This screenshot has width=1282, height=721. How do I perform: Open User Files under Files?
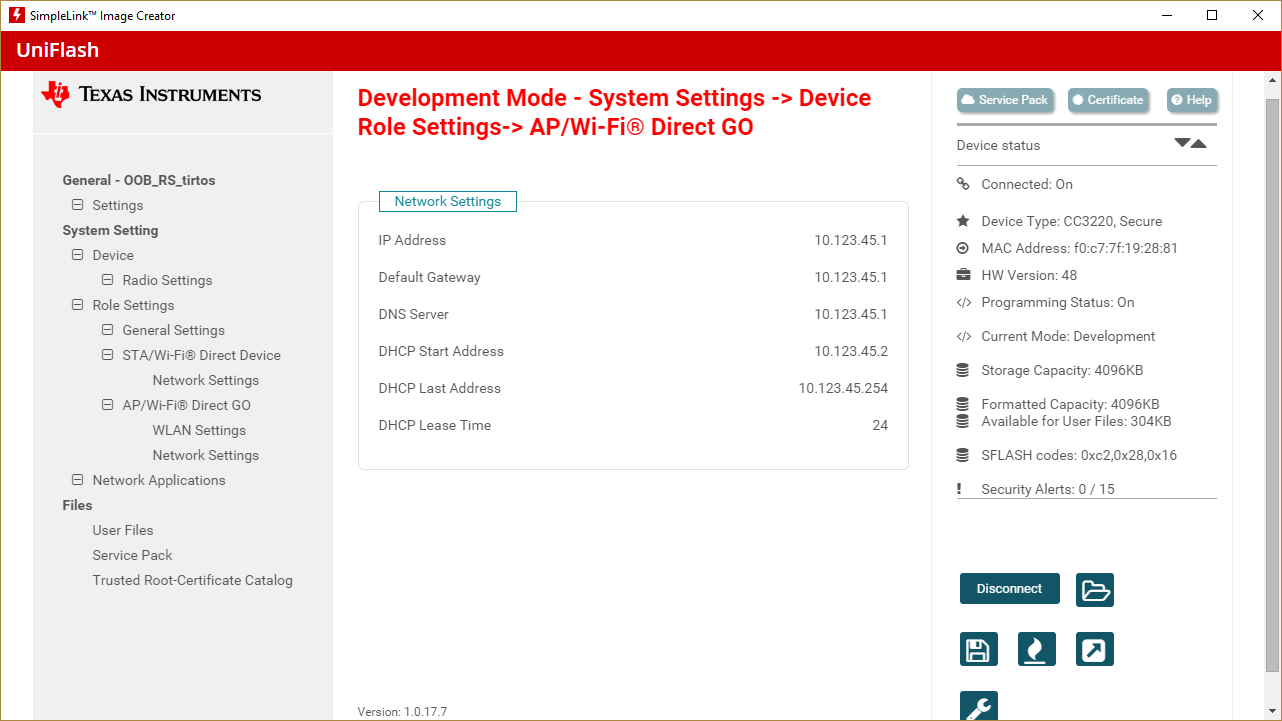123,530
